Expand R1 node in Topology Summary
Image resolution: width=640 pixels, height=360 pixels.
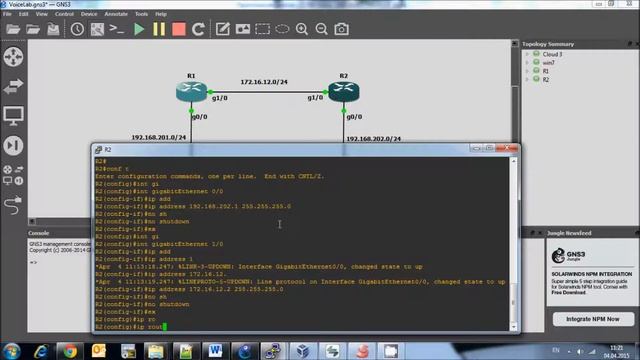tap(527, 71)
